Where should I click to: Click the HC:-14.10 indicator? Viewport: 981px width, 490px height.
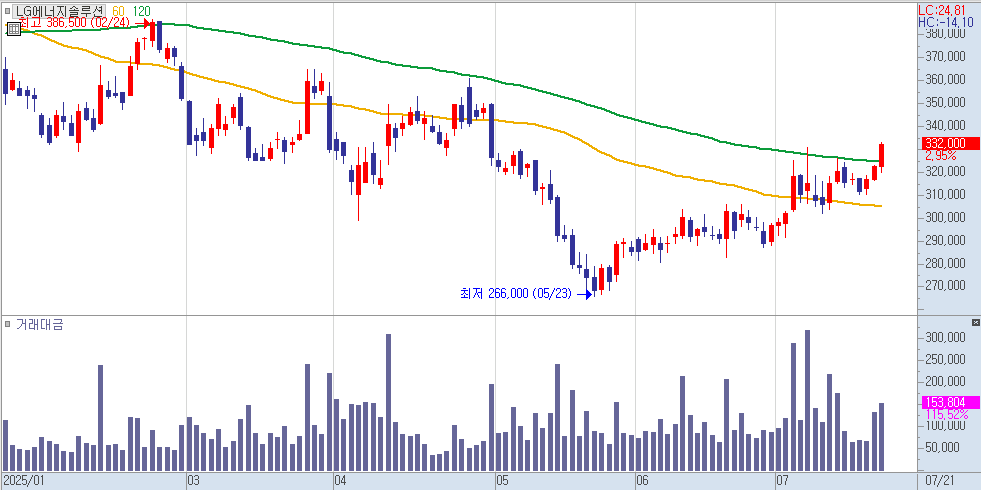coord(946,23)
